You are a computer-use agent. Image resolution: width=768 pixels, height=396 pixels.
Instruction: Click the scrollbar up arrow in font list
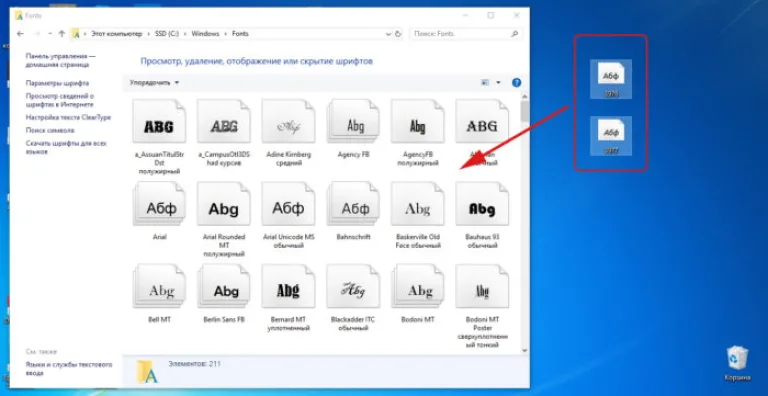pyautogui.click(x=525, y=96)
